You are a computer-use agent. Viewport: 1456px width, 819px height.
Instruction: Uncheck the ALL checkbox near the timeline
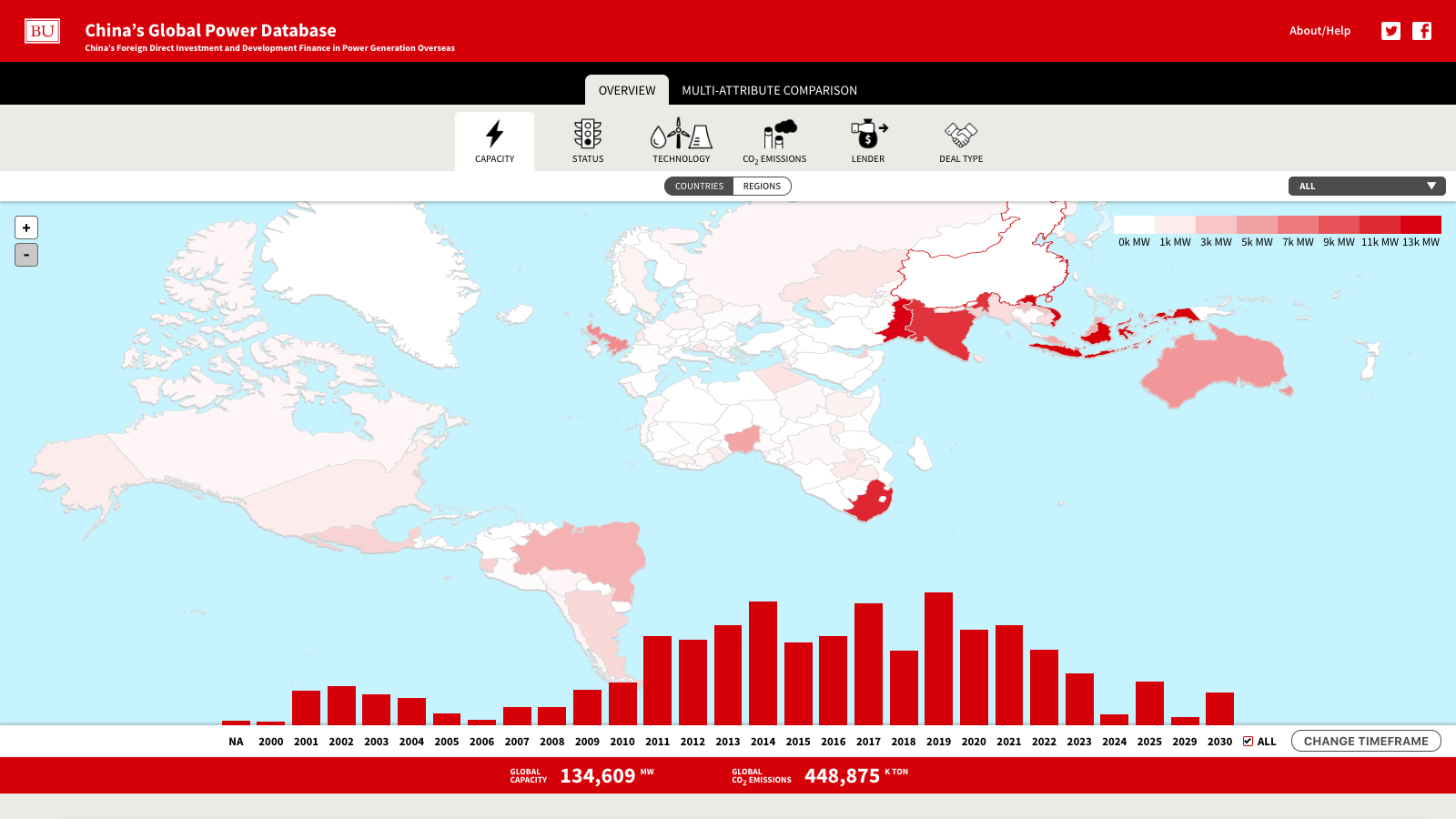point(1246,741)
